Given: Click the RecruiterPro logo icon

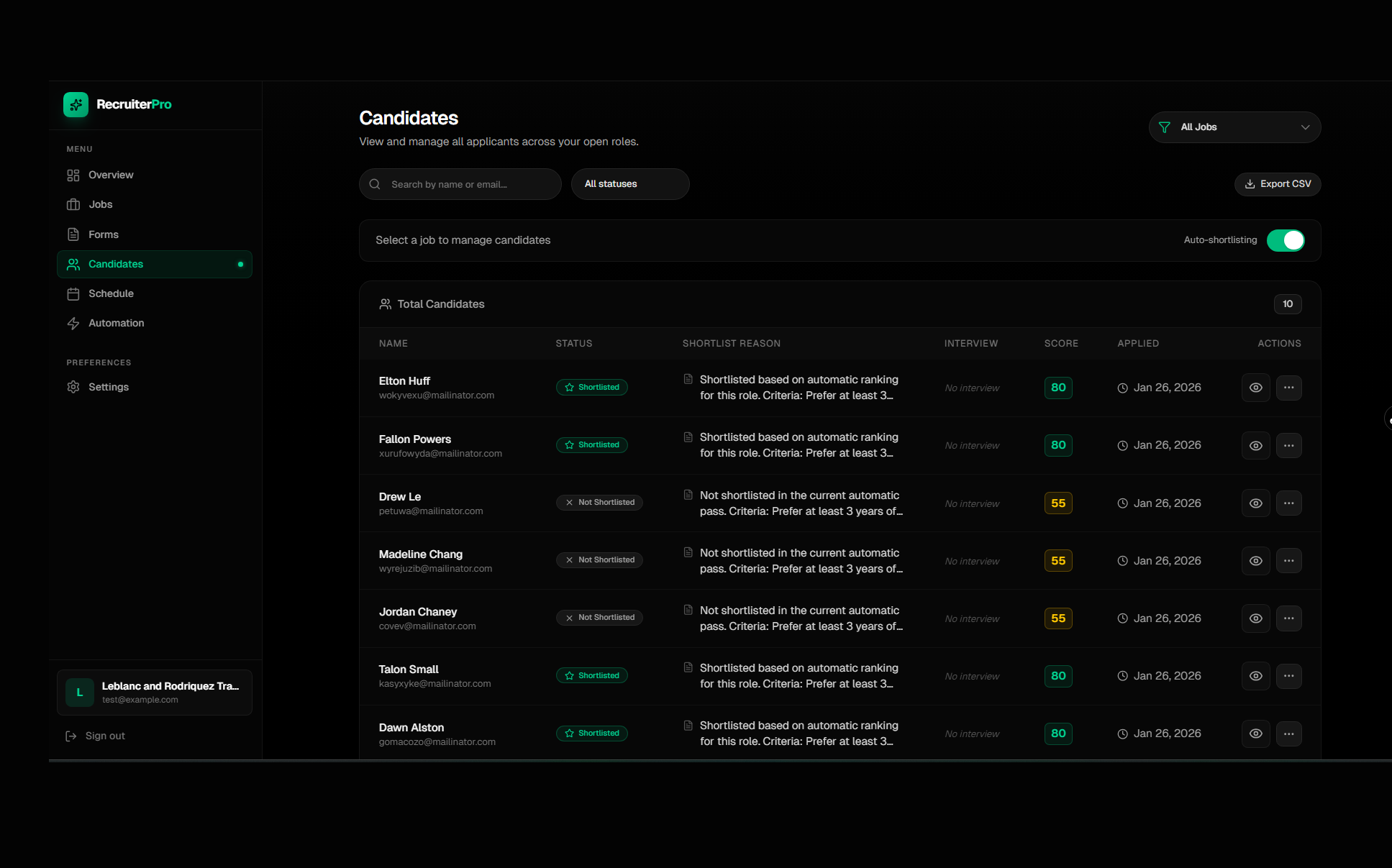Looking at the screenshot, I should click(x=76, y=104).
